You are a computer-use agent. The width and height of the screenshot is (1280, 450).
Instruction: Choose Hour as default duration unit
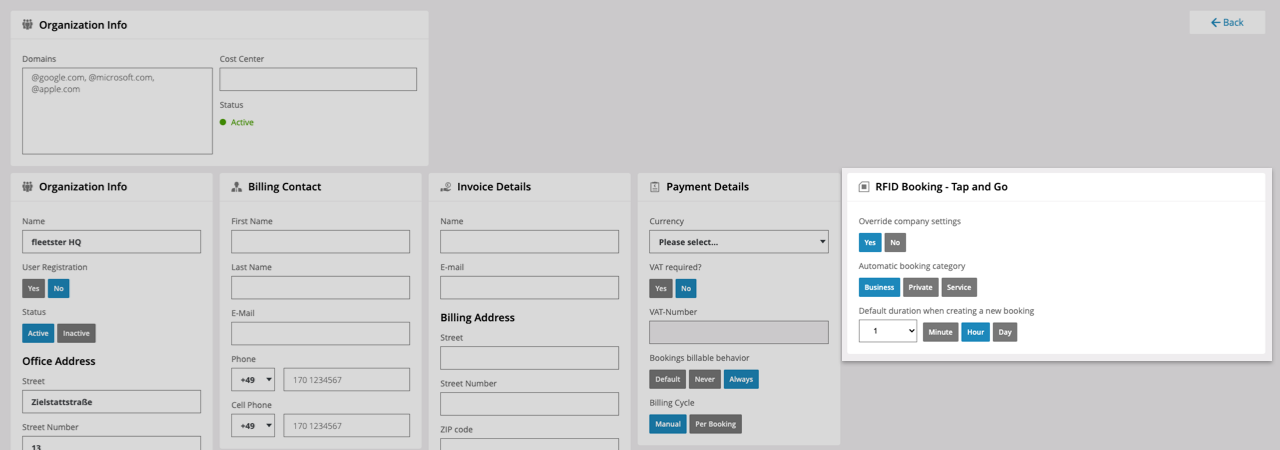[x=976, y=332]
